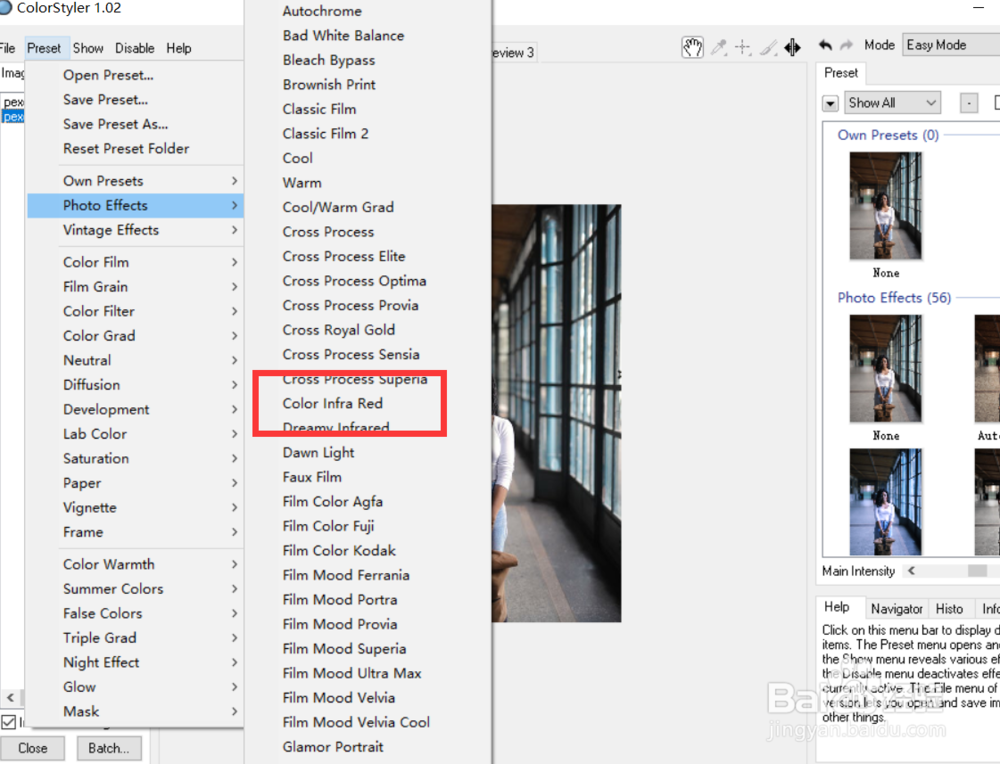Select Cool/Warm Grad preset

338,207
